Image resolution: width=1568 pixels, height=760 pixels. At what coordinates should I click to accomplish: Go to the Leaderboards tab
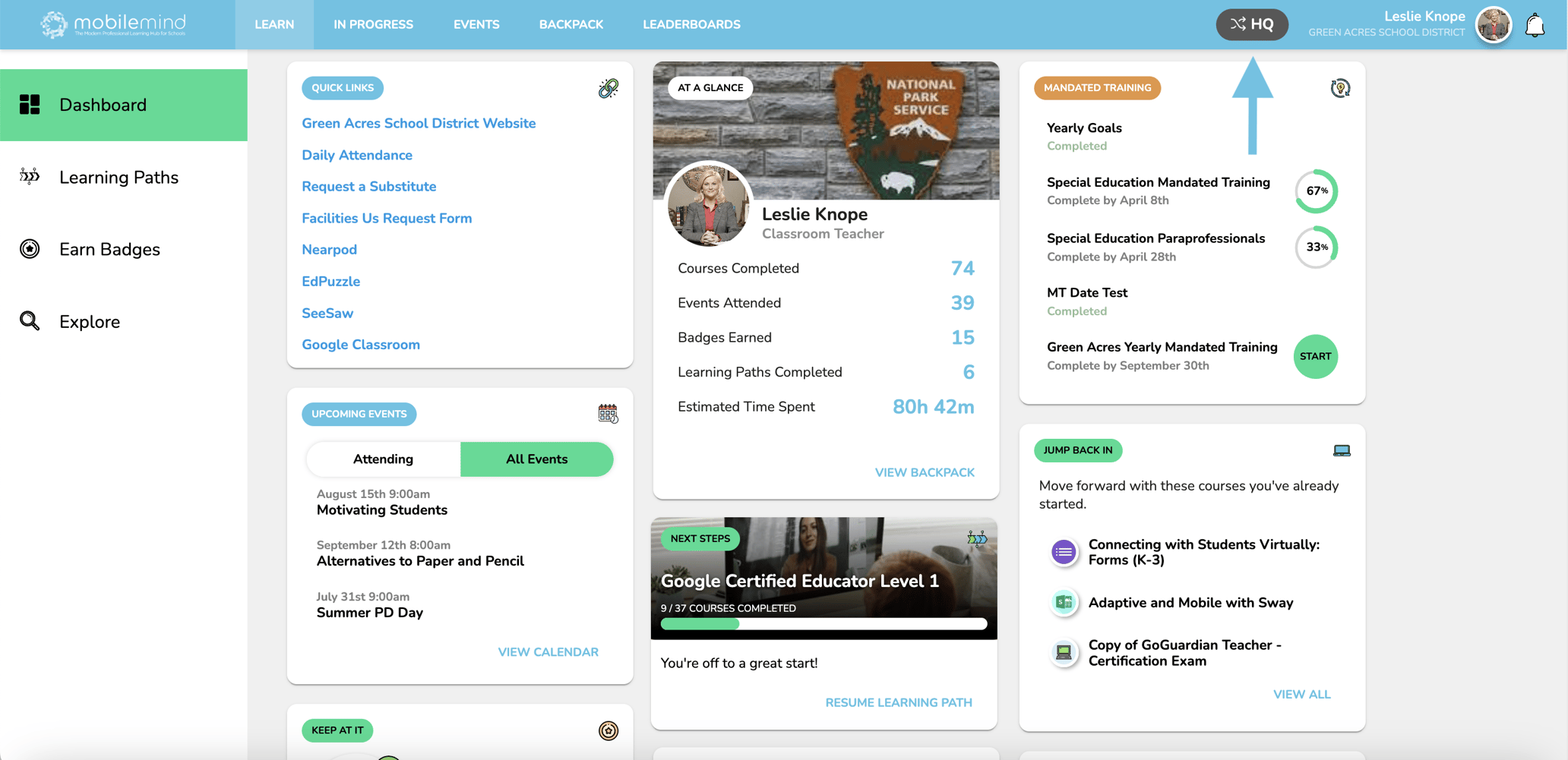[691, 24]
